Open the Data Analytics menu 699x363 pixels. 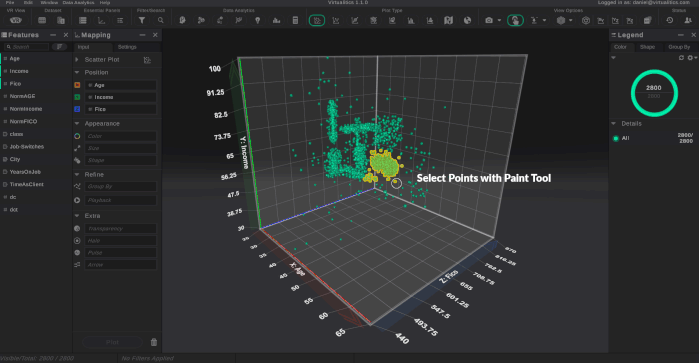pyautogui.click(x=78, y=3)
